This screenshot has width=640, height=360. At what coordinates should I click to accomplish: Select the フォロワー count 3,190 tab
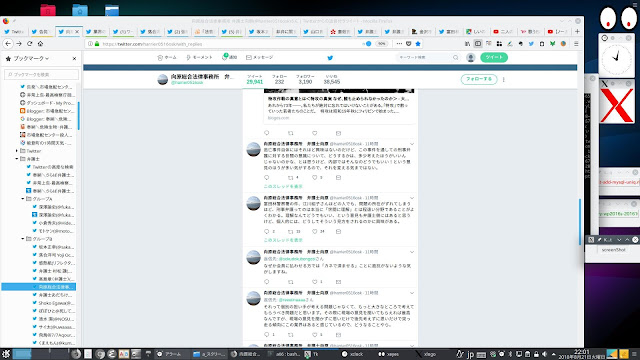point(305,79)
